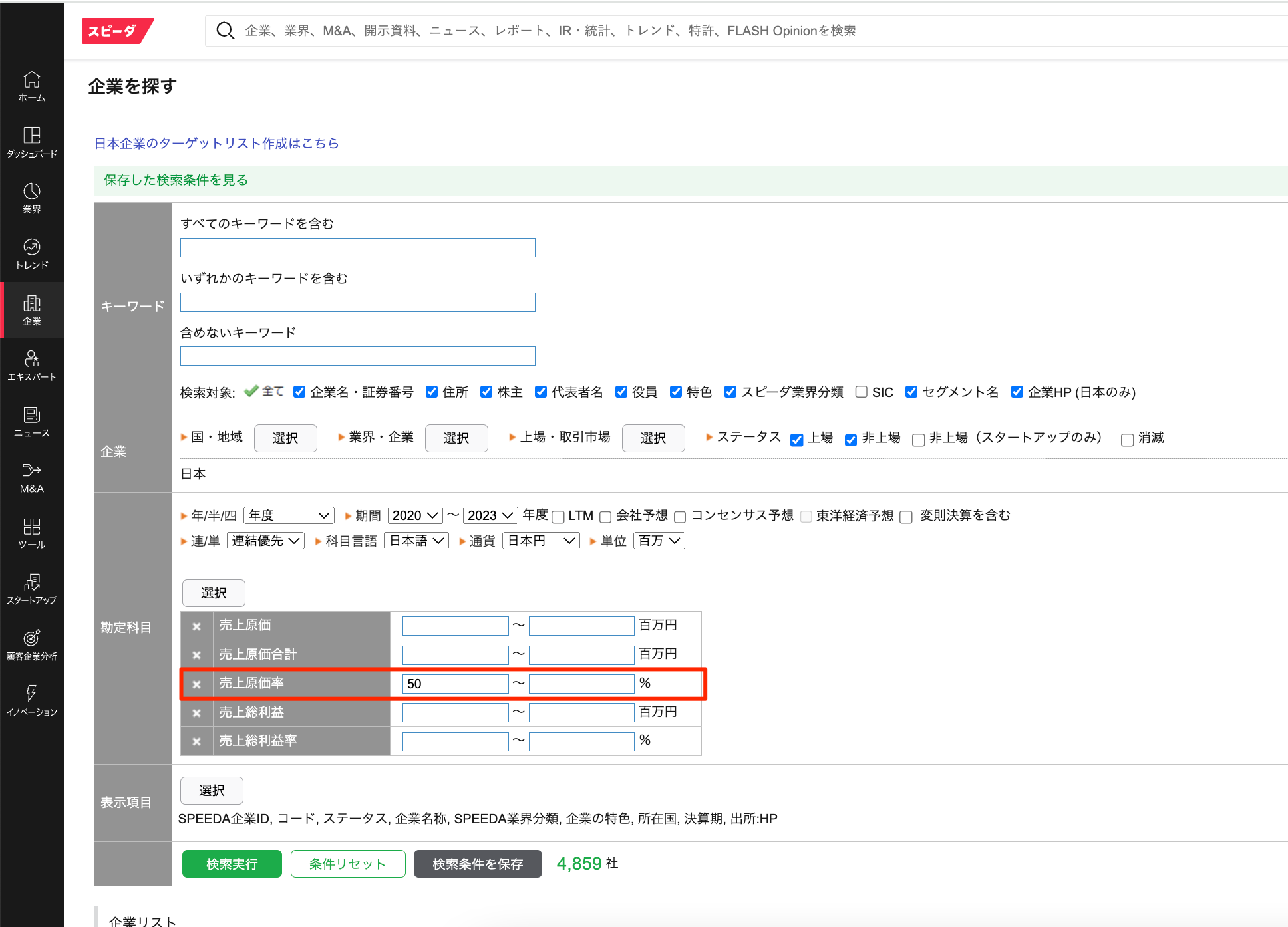Open the 日本円 currency dropdown
1288x927 pixels.
point(540,541)
